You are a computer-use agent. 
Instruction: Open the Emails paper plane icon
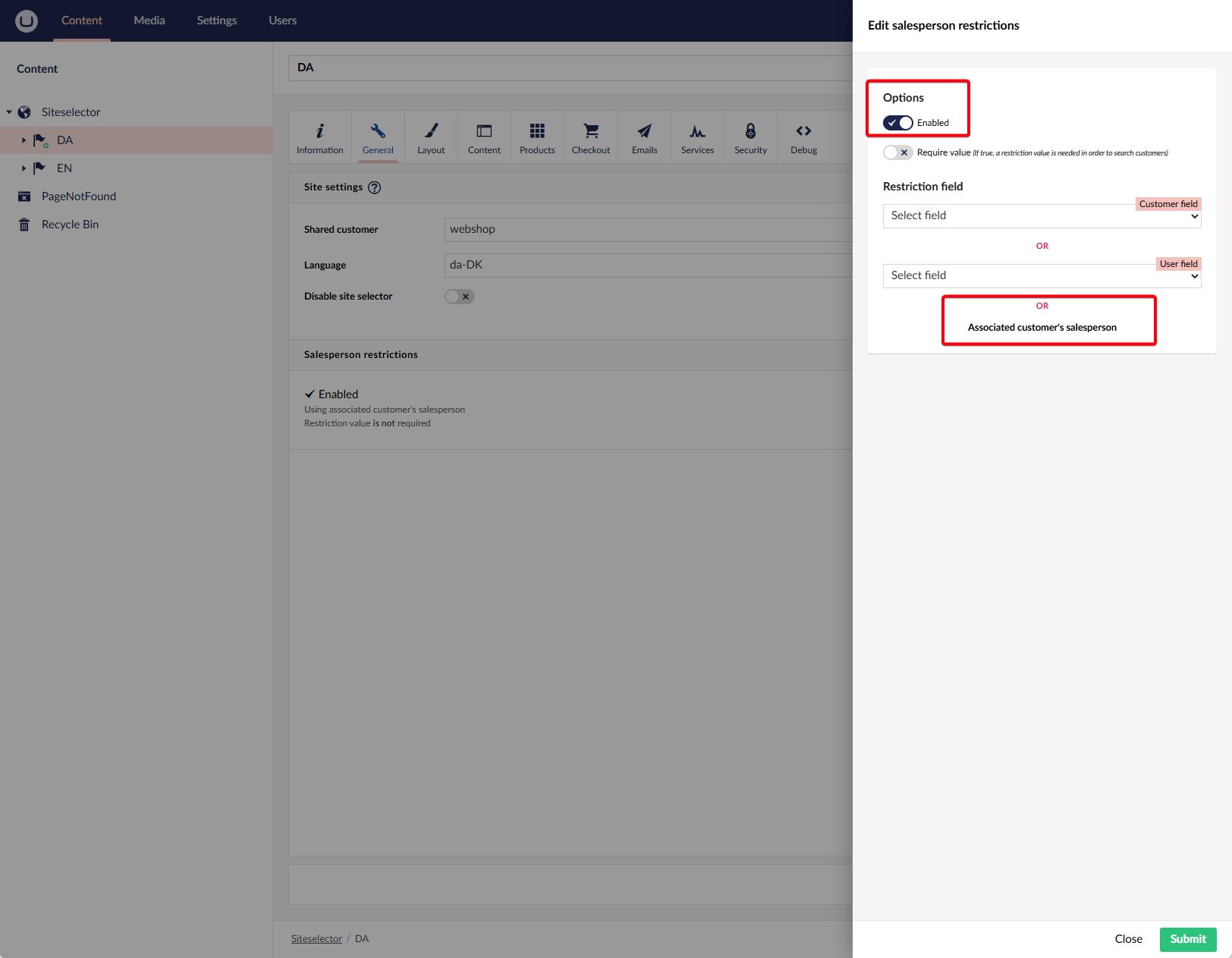(x=644, y=131)
